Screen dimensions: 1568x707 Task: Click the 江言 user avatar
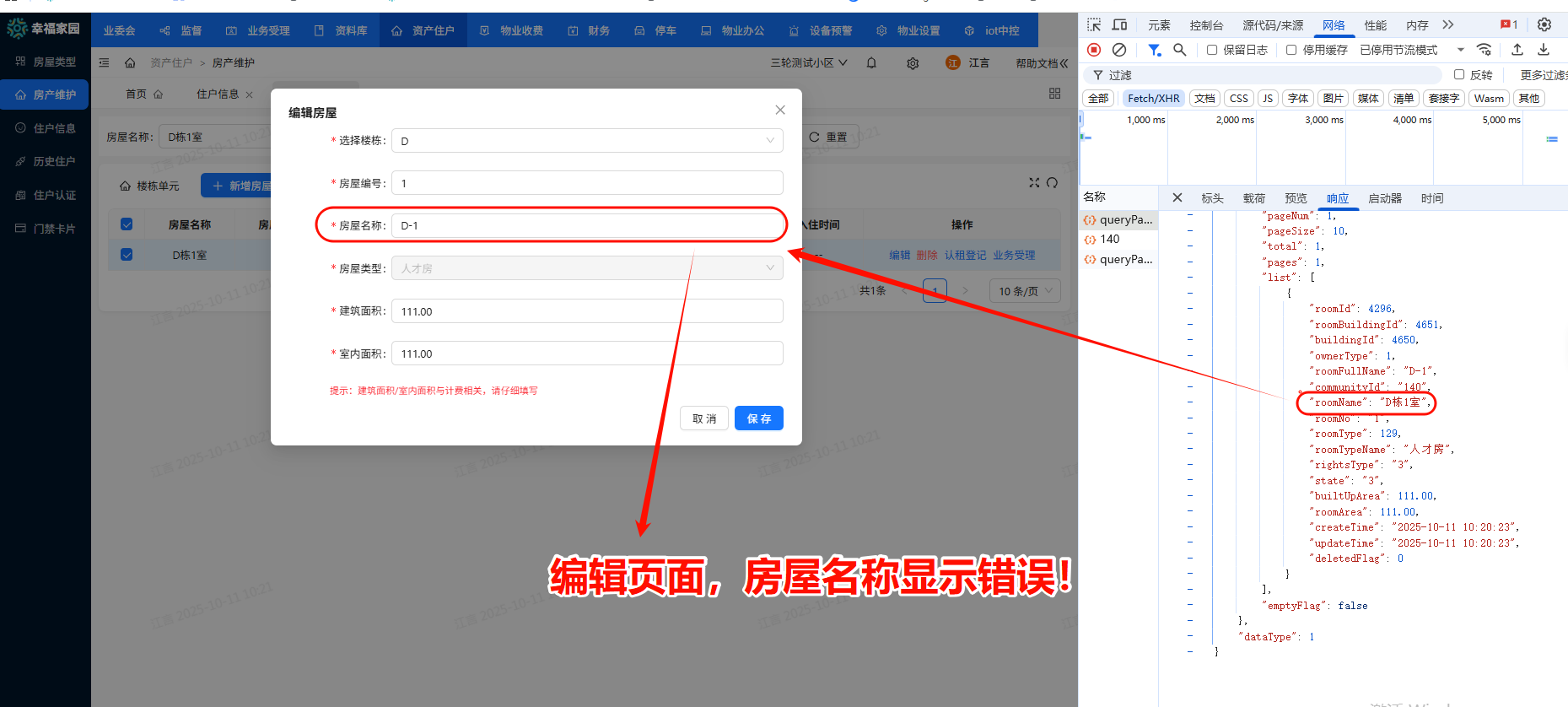tap(953, 62)
